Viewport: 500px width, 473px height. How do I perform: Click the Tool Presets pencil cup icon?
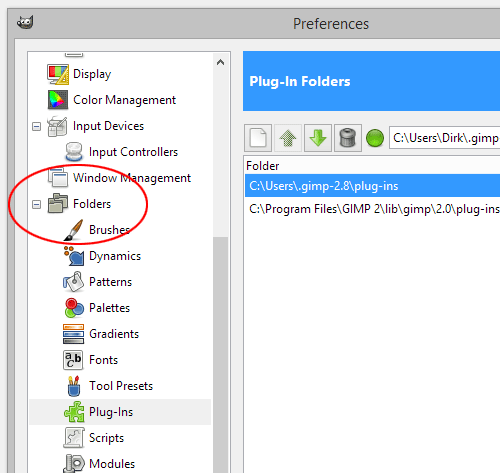pos(74,386)
